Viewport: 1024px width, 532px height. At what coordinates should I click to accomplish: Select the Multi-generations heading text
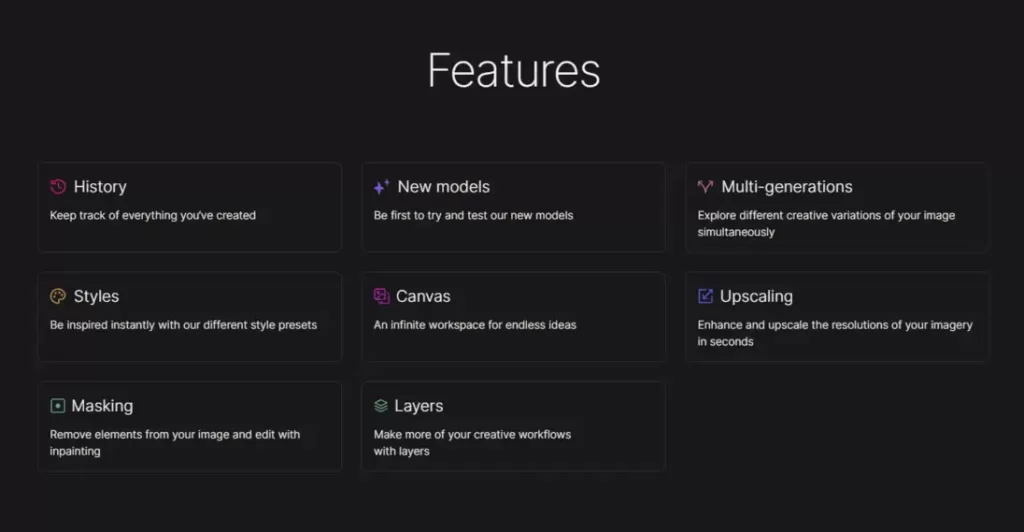[x=787, y=187]
